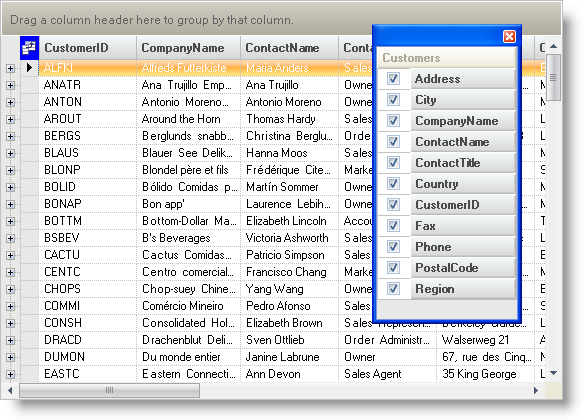Click the Country button in column chooser

pyautogui.click(x=463, y=184)
